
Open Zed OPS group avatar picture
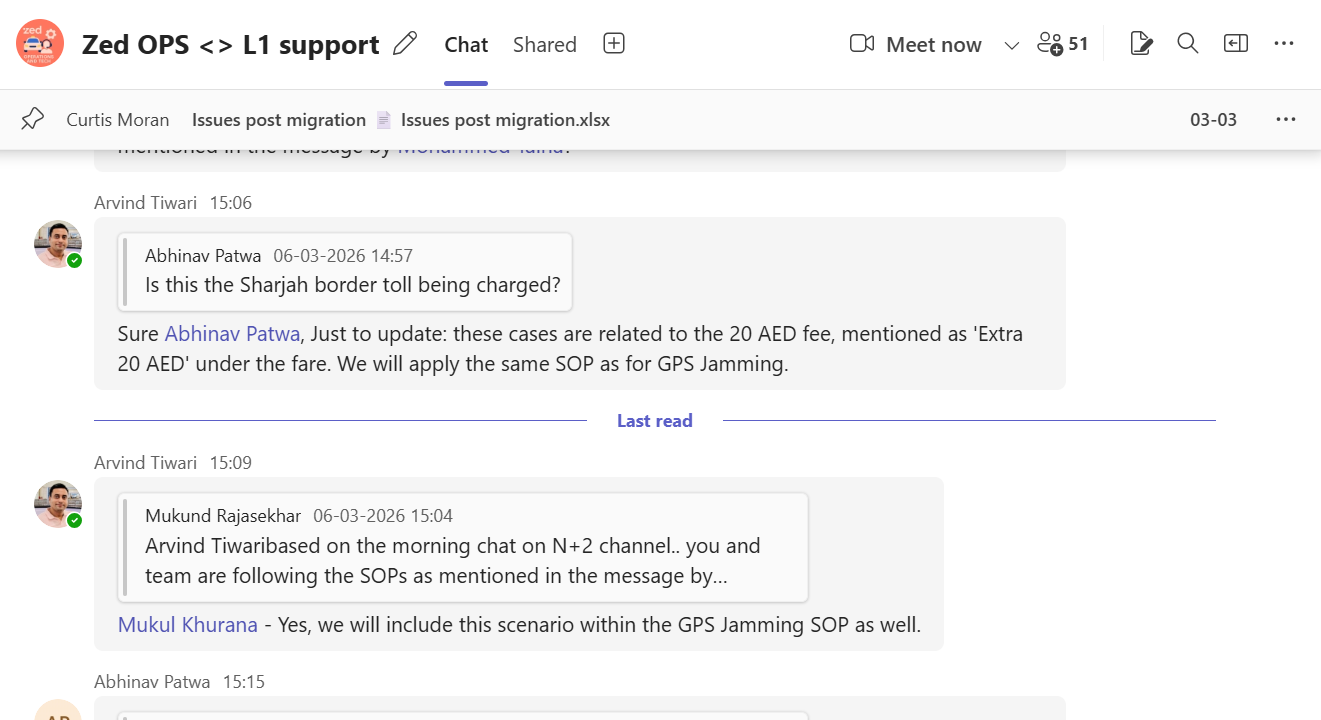pyautogui.click(x=40, y=44)
